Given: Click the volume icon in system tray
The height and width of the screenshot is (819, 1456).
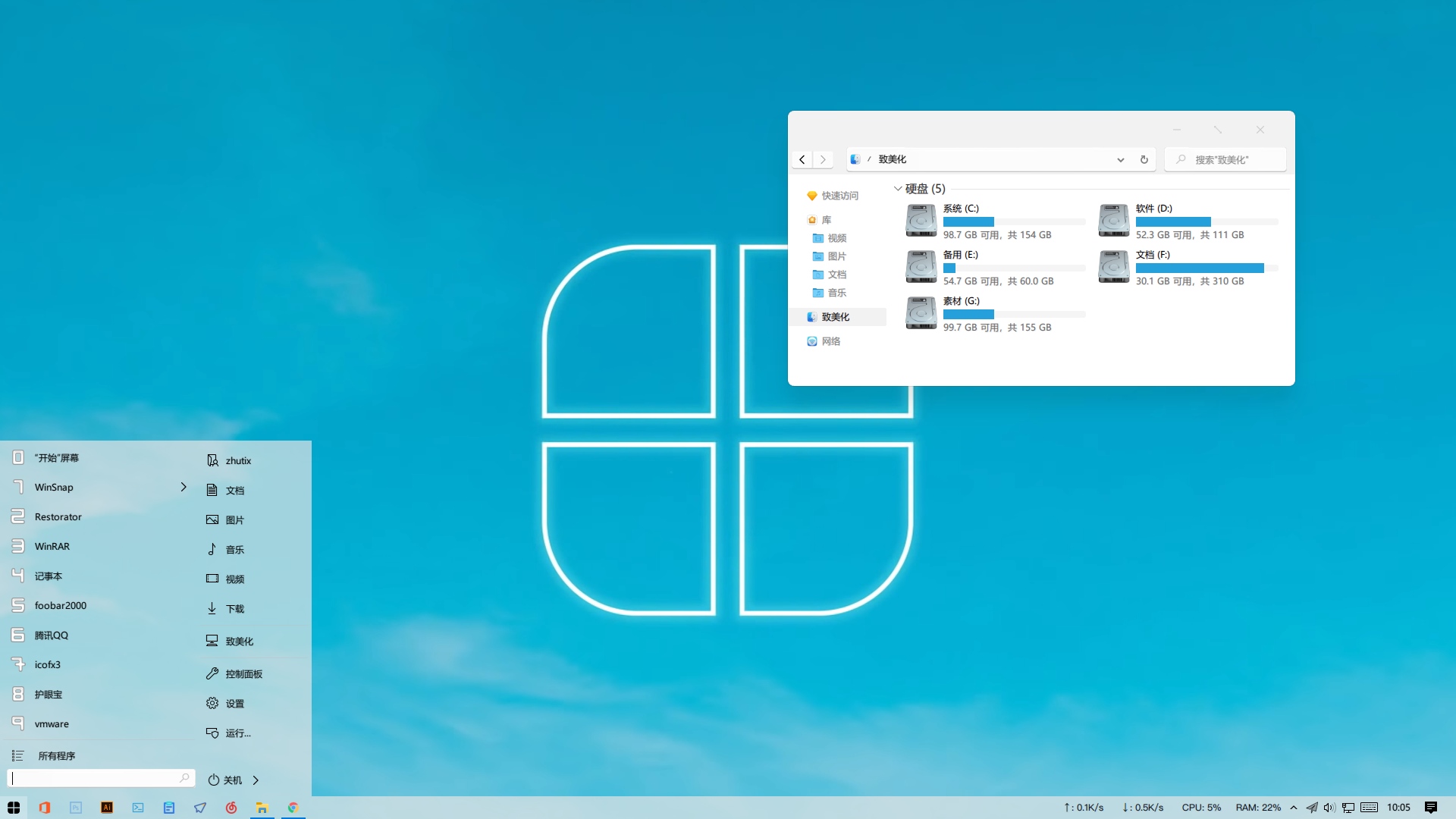Looking at the screenshot, I should [1329, 808].
